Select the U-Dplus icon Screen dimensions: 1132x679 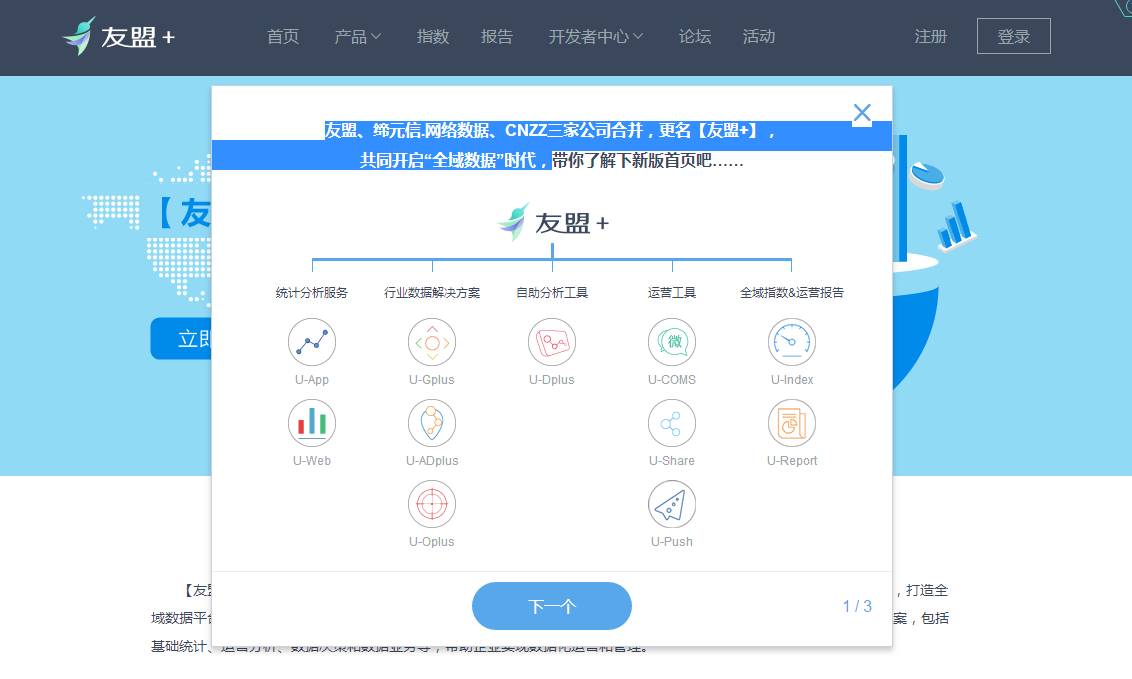click(x=552, y=342)
